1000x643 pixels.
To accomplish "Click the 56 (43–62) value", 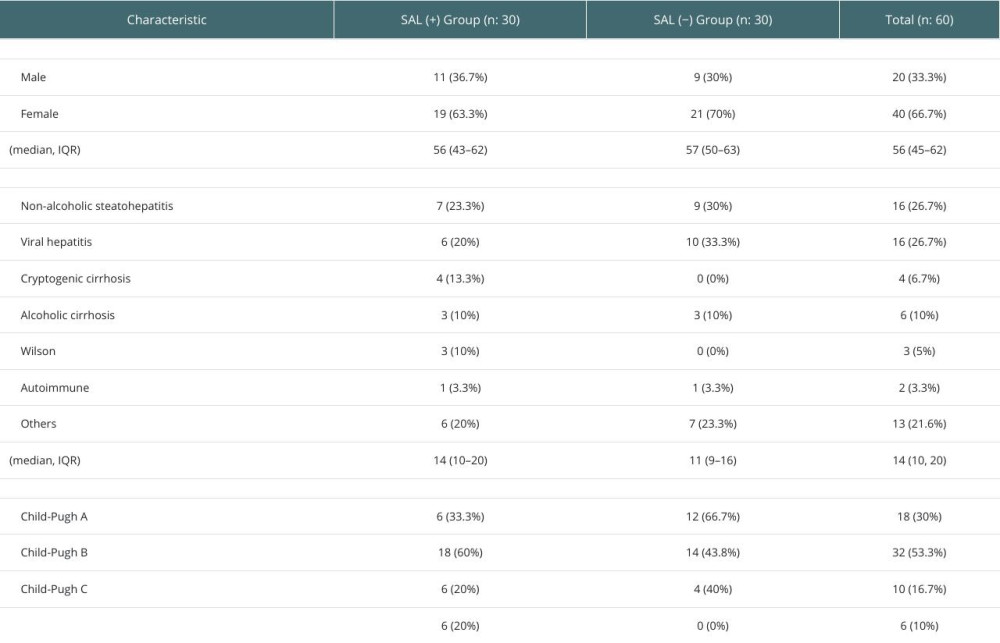I will [460, 150].
